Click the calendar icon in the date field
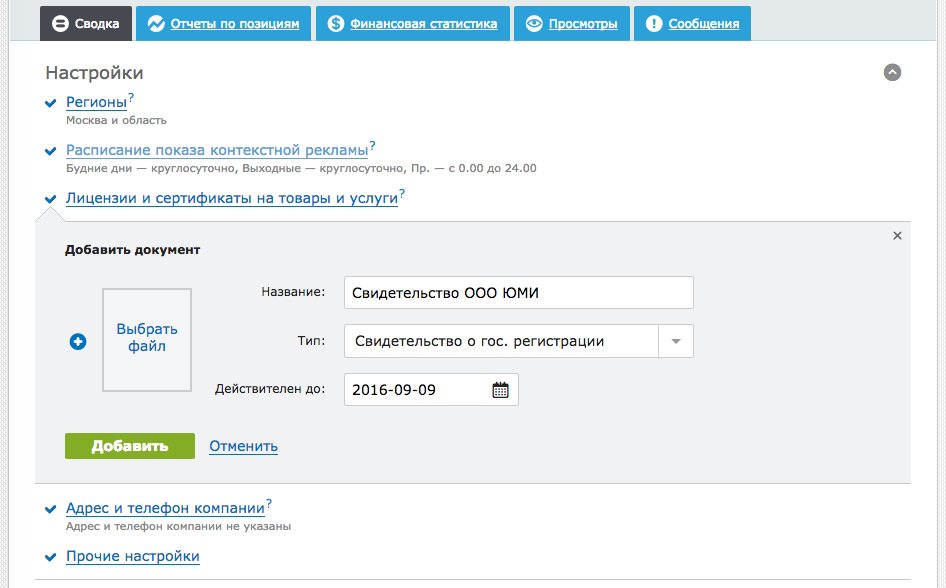Image resolution: width=946 pixels, height=588 pixels. pyautogui.click(x=500, y=390)
